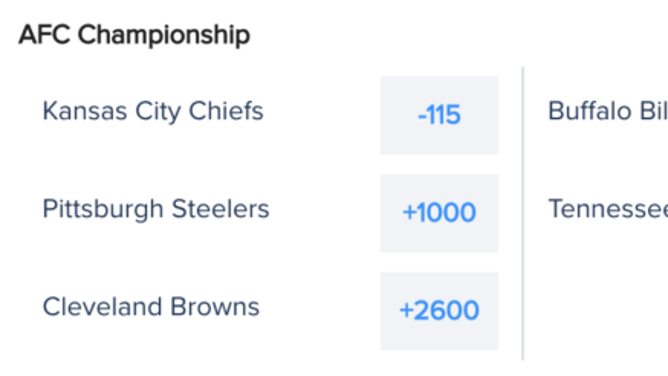668x376 pixels.
Task: Tap the gray box showing -115
Action: (x=439, y=115)
